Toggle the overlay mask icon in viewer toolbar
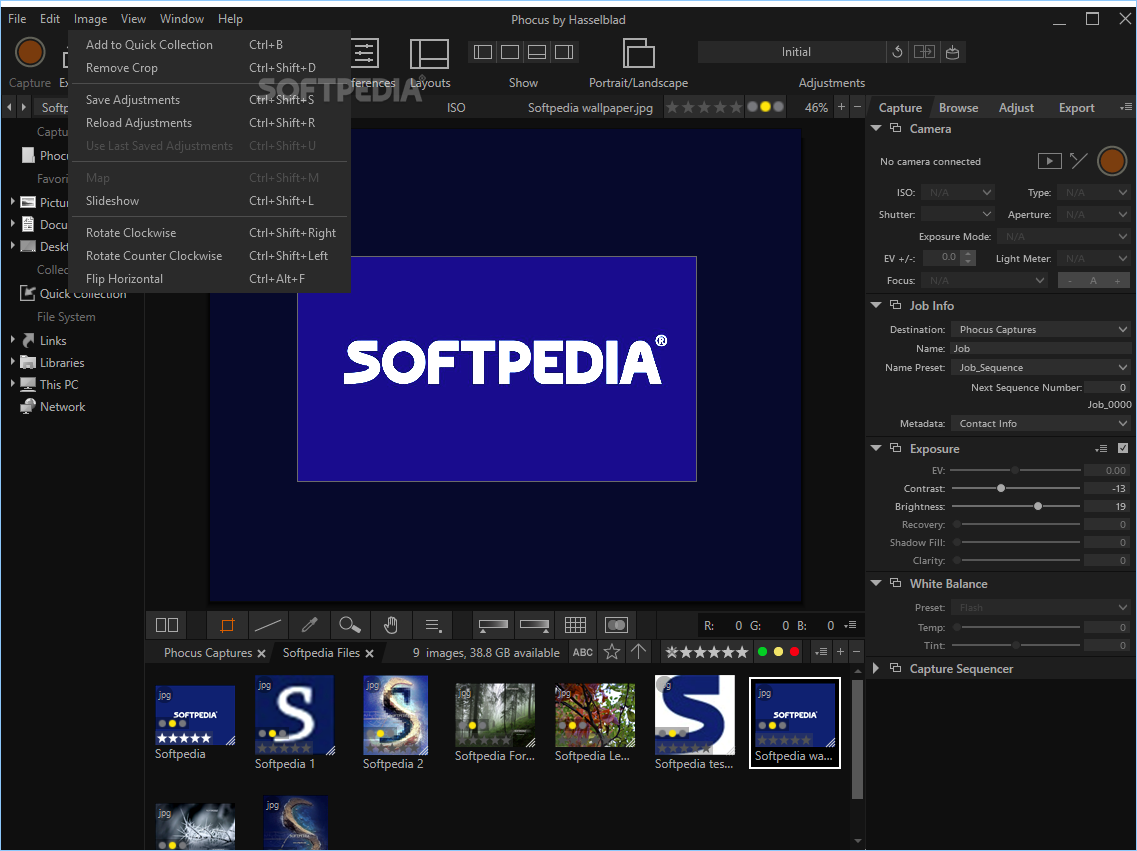1137x851 pixels. [x=616, y=625]
